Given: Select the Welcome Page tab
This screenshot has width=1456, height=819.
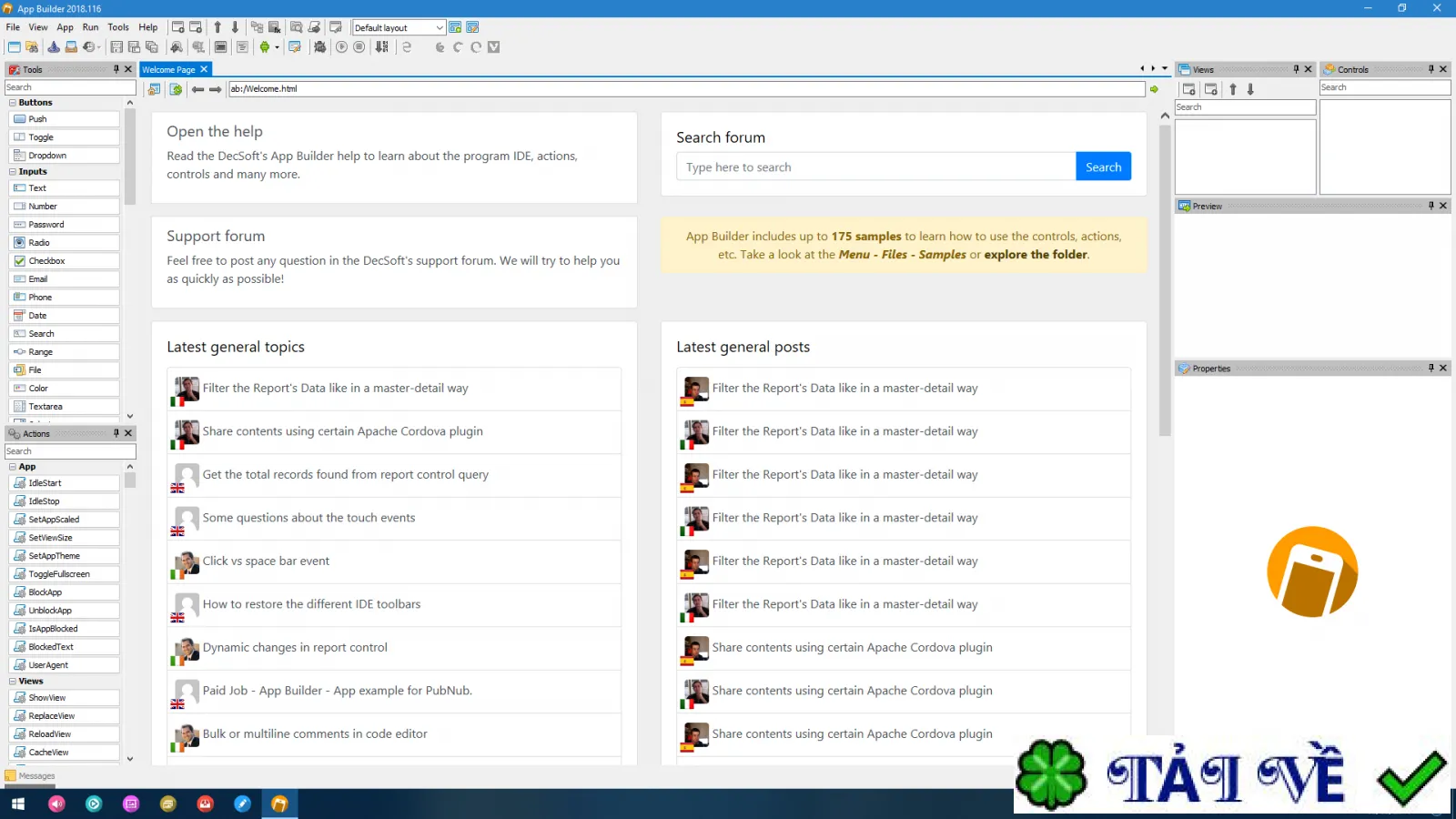Looking at the screenshot, I should click(x=169, y=69).
